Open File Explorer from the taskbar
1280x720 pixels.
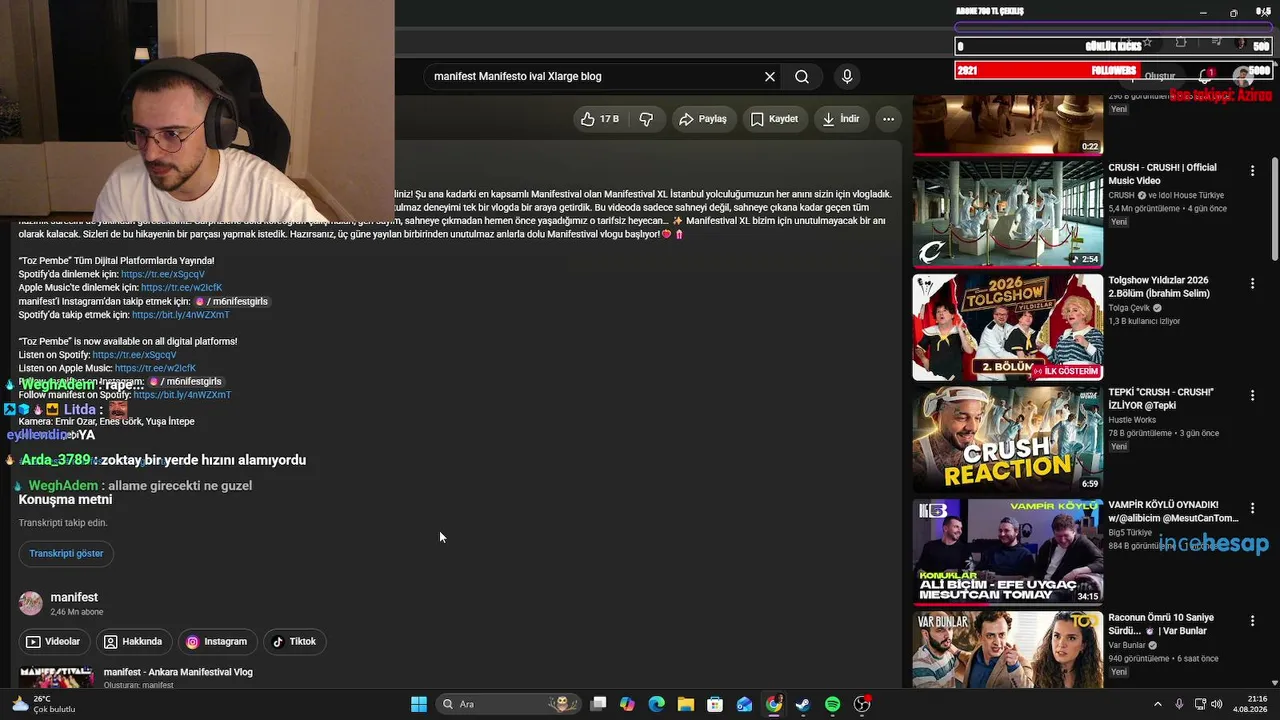click(686, 704)
